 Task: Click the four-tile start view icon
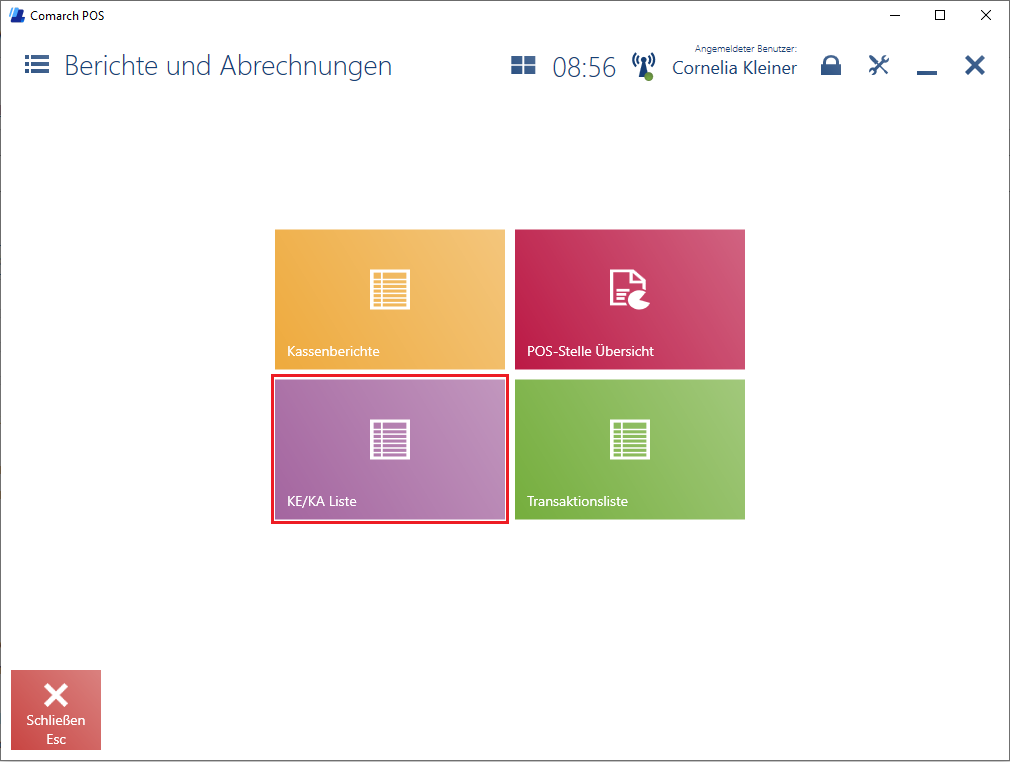(523, 66)
